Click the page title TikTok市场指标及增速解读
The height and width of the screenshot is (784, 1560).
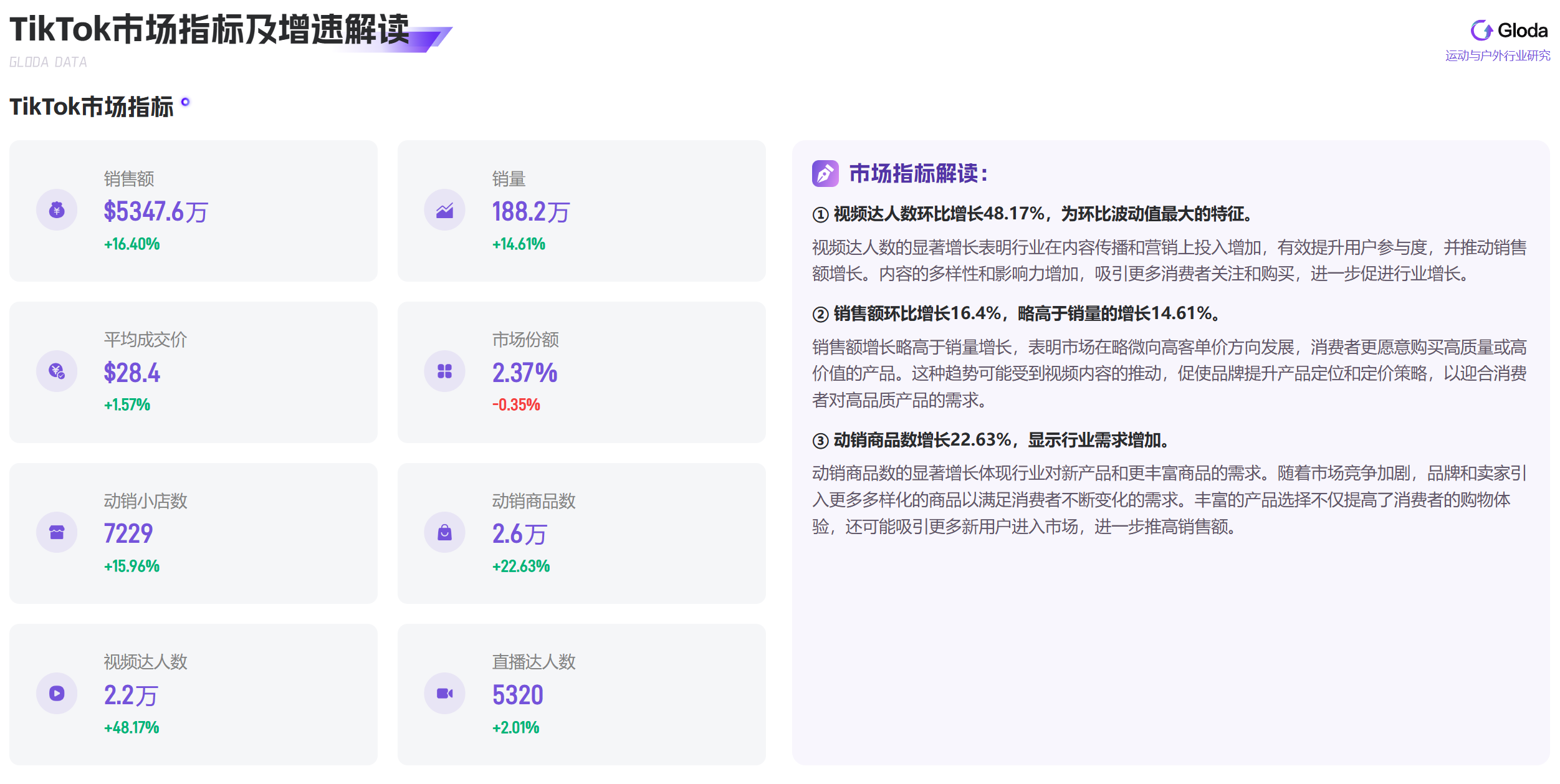point(209,29)
